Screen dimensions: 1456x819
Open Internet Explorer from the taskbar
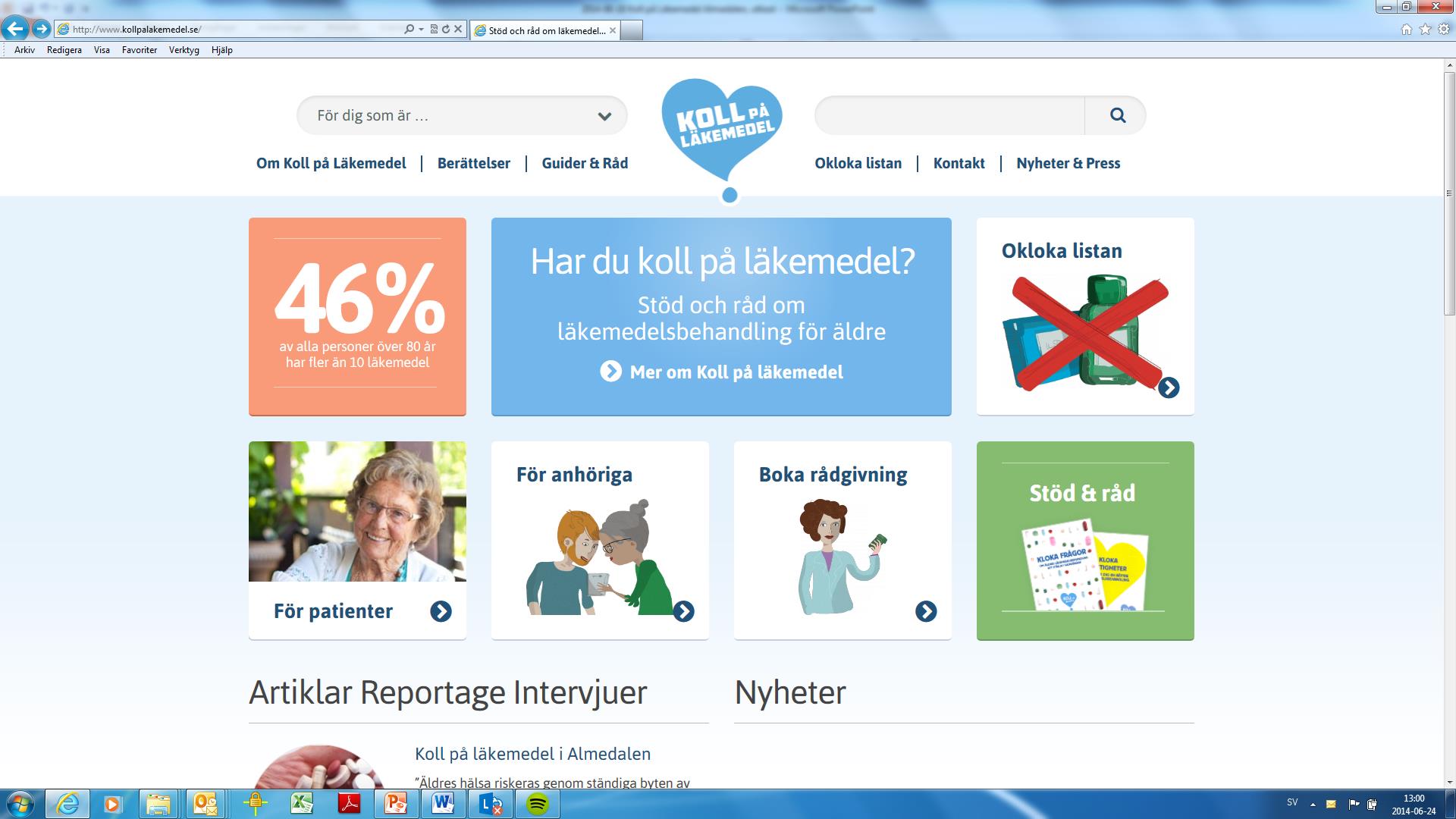pyautogui.click(x=67, y=803)
